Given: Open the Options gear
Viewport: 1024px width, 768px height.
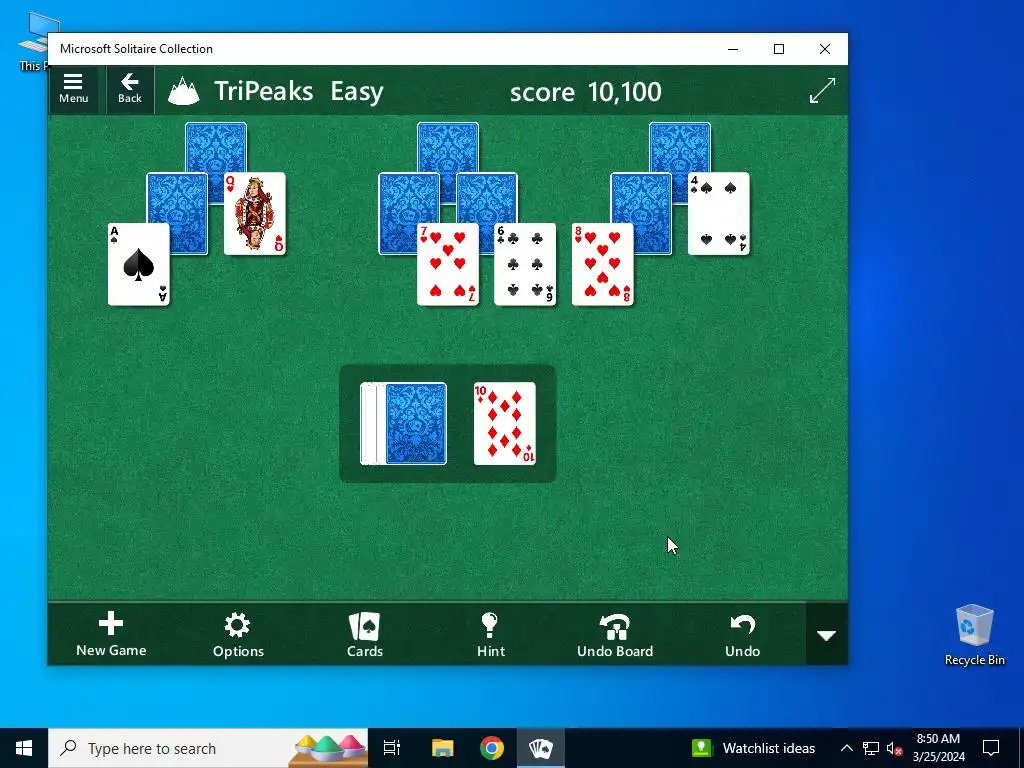Looking at the screenshot, I should [x=238, y=634].
